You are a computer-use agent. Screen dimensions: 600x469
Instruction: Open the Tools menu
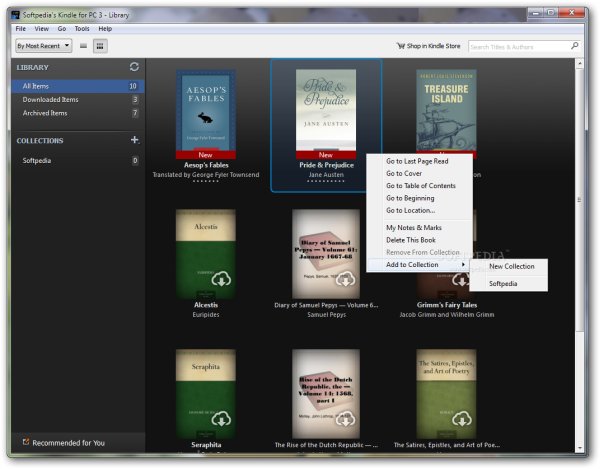(x=81, y=29)
